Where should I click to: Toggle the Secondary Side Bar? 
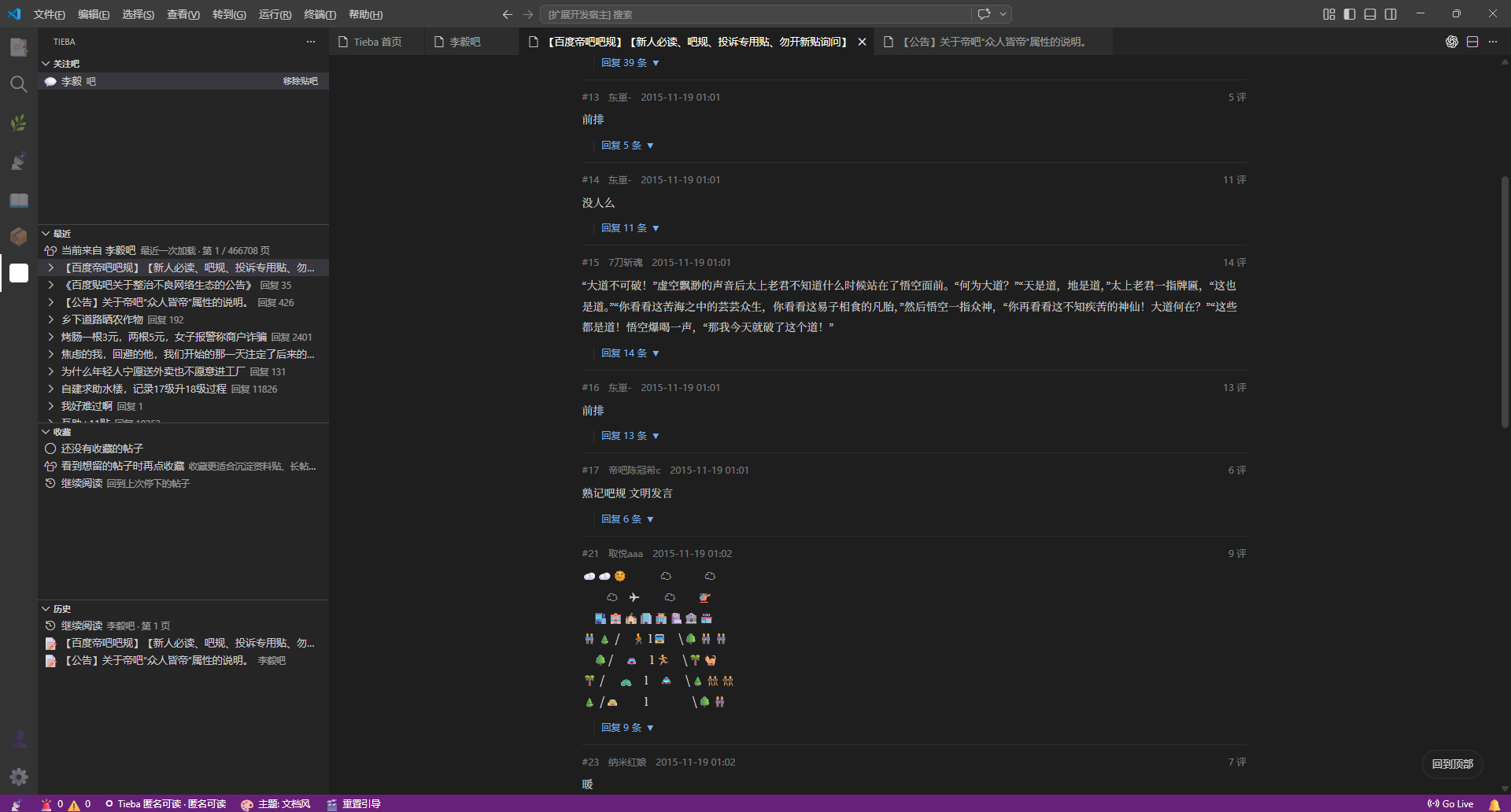pos(1391,14)
